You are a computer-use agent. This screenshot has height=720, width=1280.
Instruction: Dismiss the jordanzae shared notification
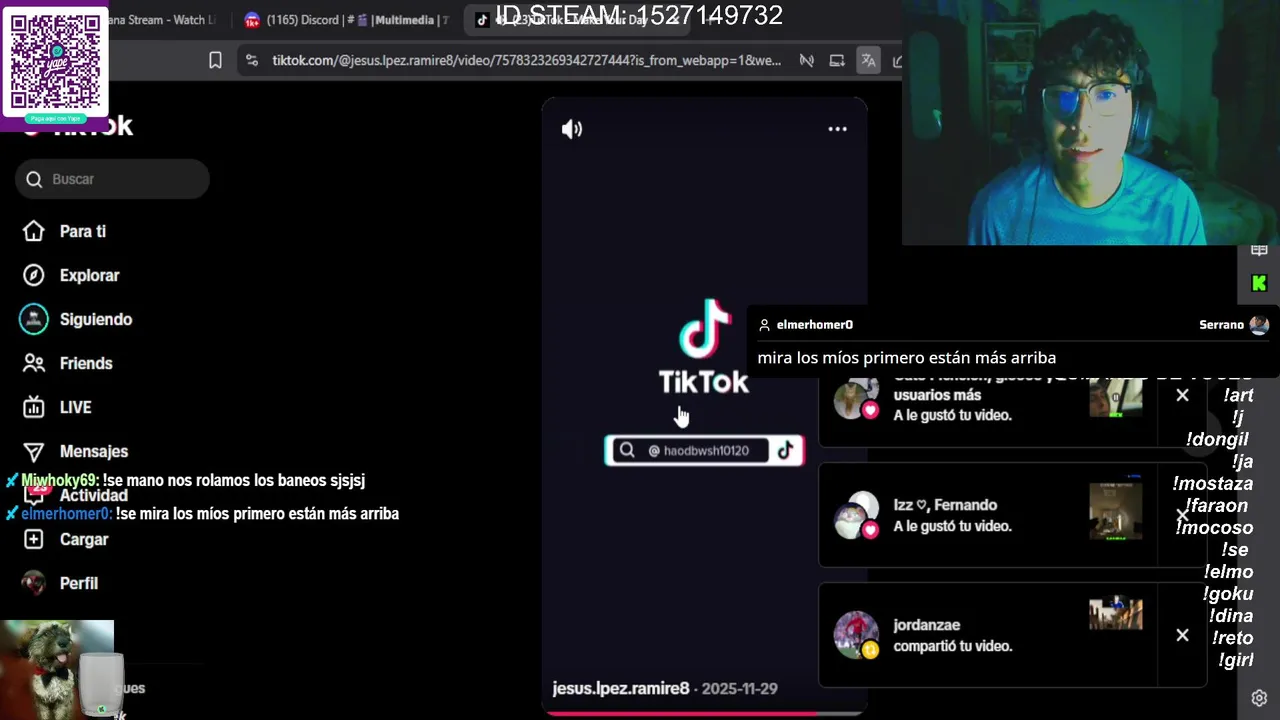[1182, 635]
